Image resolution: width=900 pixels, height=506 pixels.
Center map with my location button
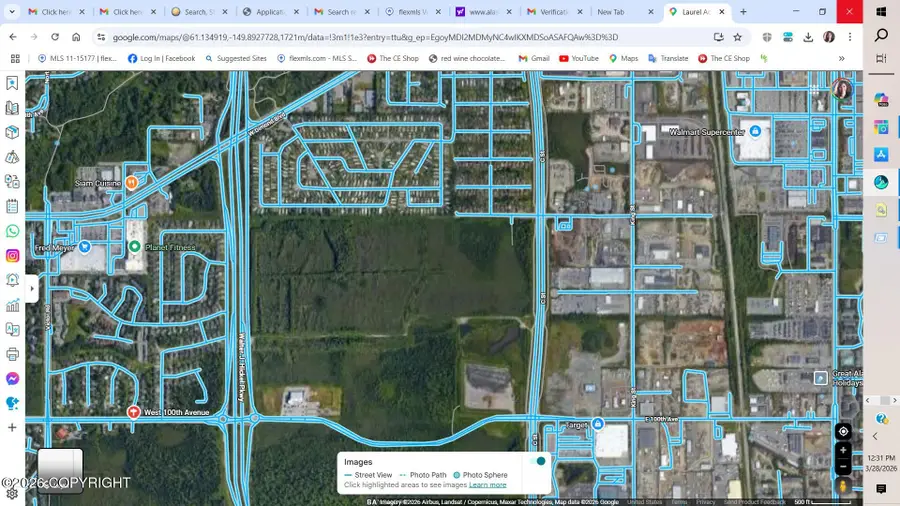coord(843,432)
